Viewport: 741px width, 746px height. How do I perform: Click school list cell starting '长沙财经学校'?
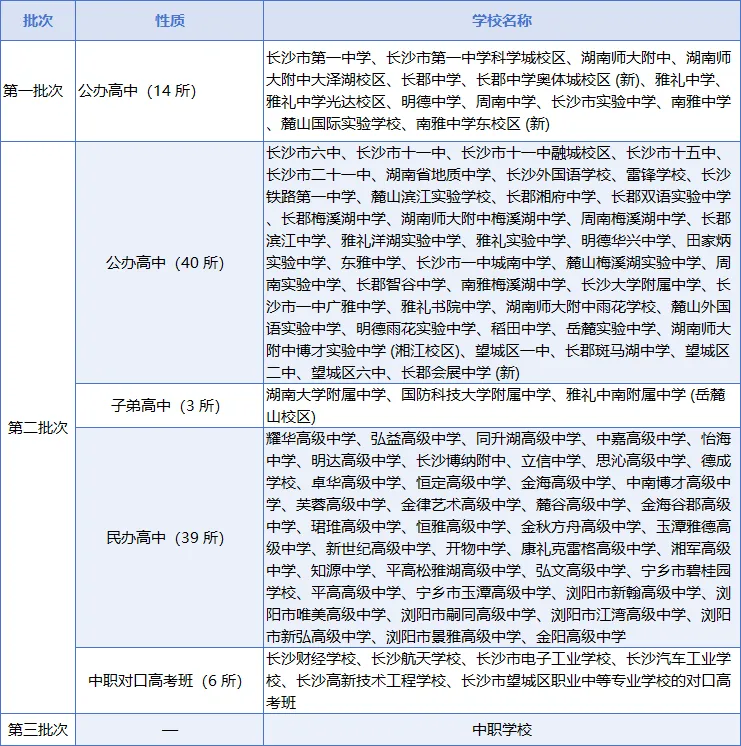point(502,680)
